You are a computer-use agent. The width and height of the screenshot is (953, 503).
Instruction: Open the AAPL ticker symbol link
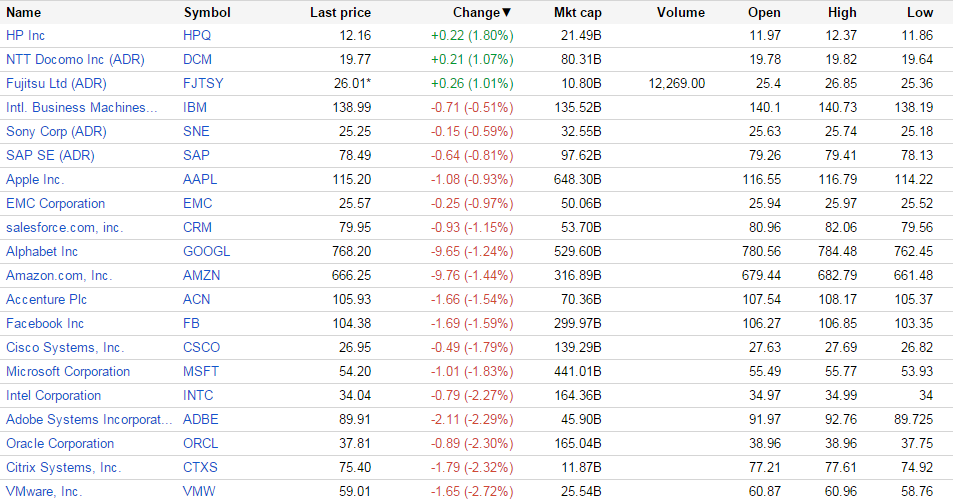coord(200,179)
